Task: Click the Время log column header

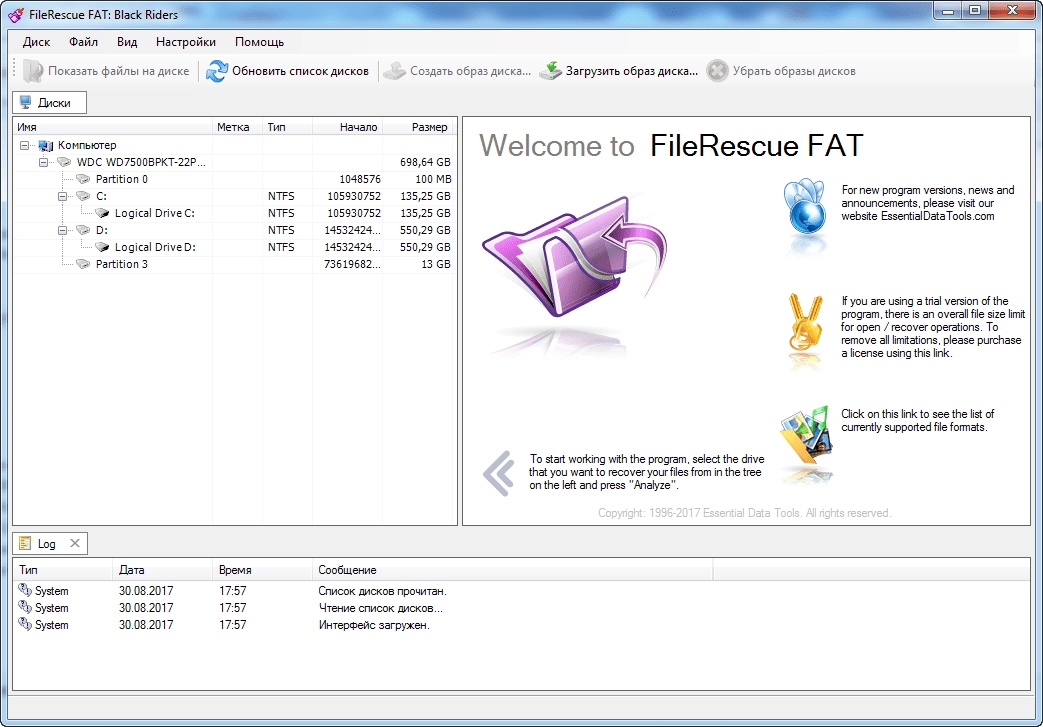Action: pyautogui.click(x=262, y=570)
